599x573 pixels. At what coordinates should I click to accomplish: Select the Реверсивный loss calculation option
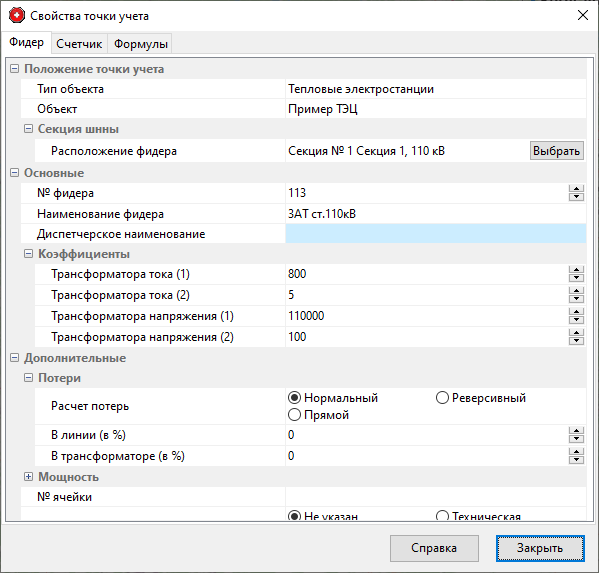(481, 398)
